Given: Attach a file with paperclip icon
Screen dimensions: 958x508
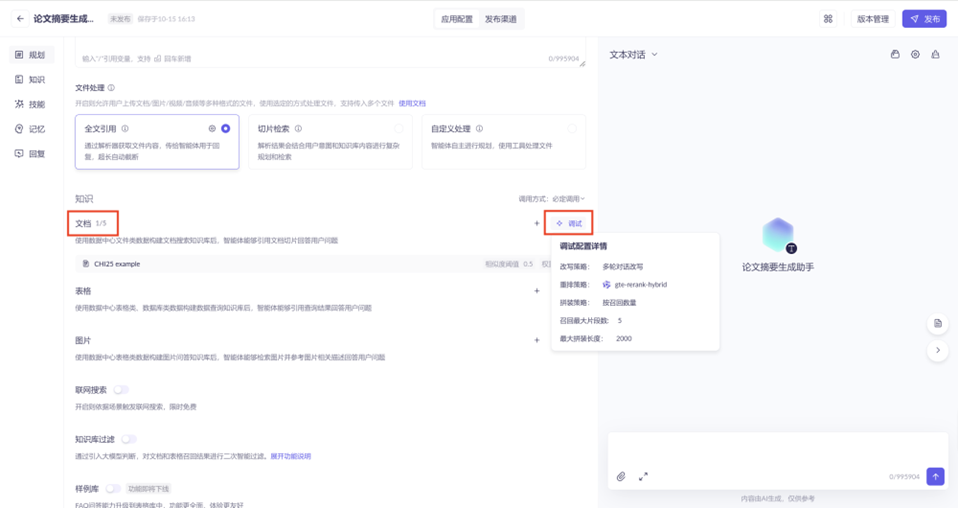Looking at the screenshot, I should [621, 477].
